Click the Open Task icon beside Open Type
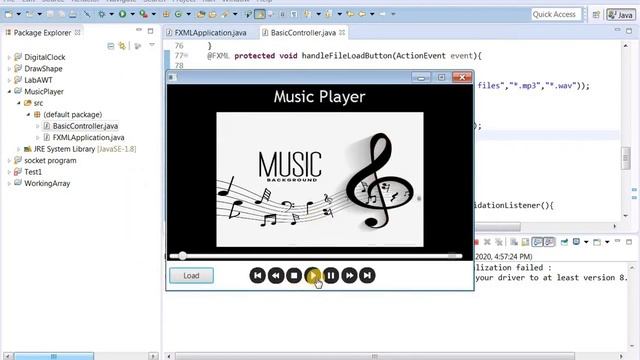The height and width of the screenshot is (360, 640). [212, 14]
